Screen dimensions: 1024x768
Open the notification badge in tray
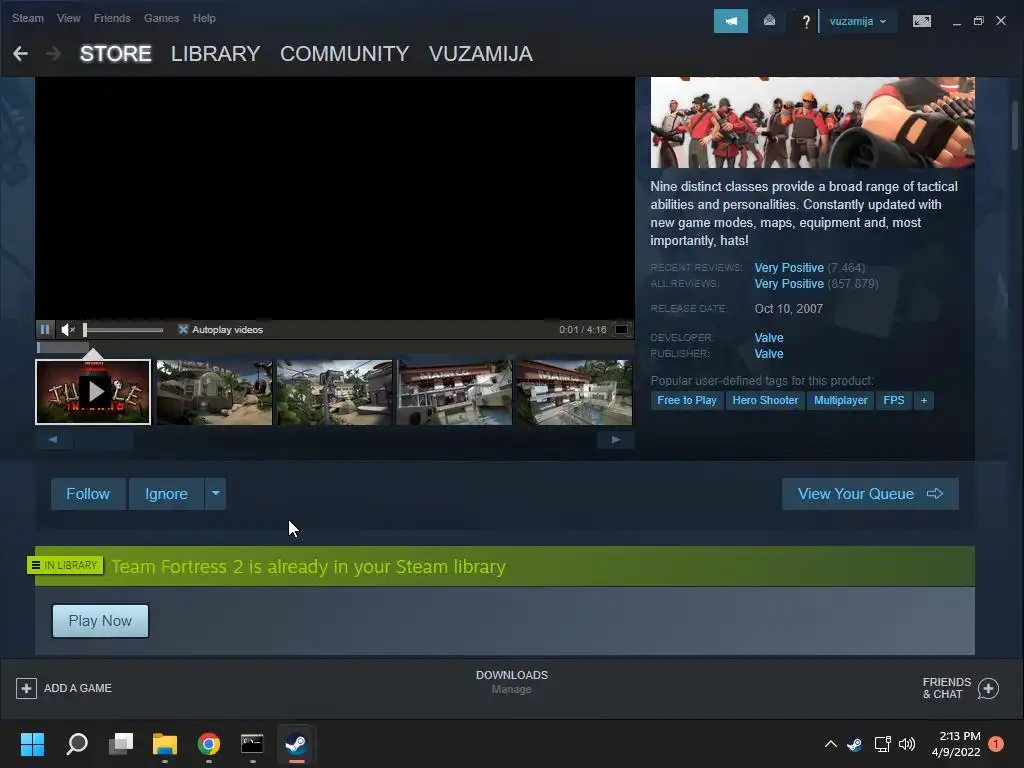[x=996, y=744]
